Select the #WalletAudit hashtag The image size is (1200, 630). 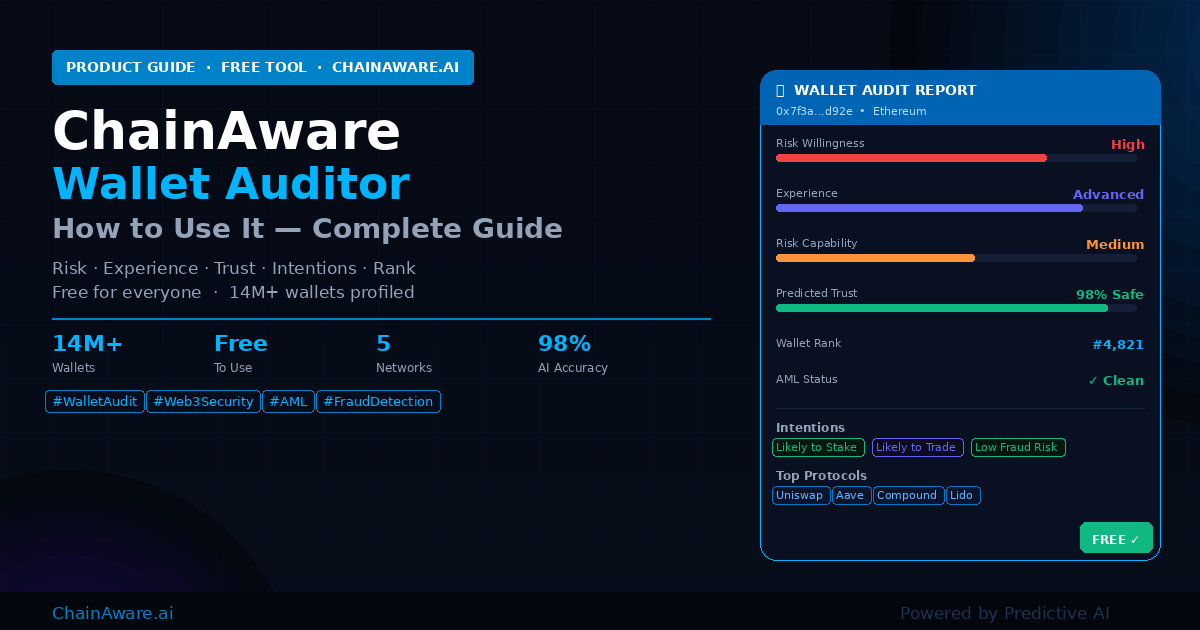pos(95,402)
